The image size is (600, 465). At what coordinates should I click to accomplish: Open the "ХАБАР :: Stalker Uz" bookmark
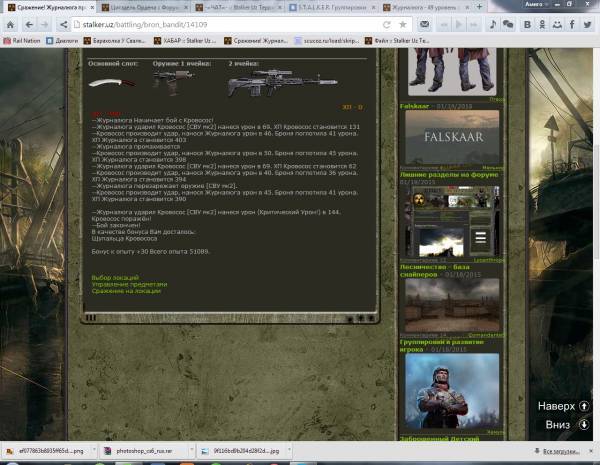click(185, 41)
